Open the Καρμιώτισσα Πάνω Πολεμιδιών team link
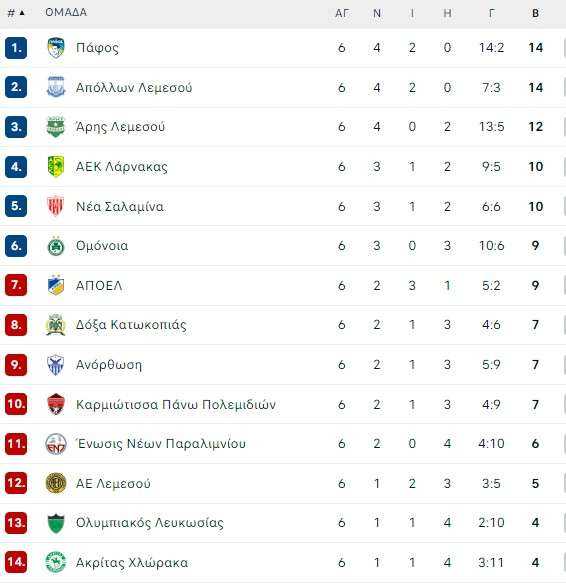Viewport: 566px width, 583px height. [176, 405]
